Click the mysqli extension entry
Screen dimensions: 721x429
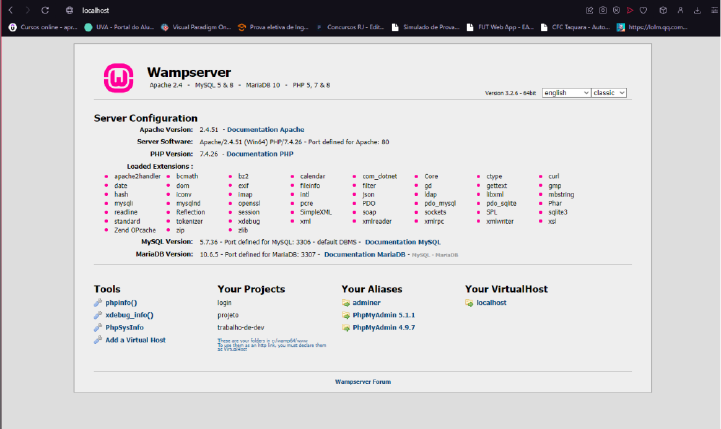[123, 203]
